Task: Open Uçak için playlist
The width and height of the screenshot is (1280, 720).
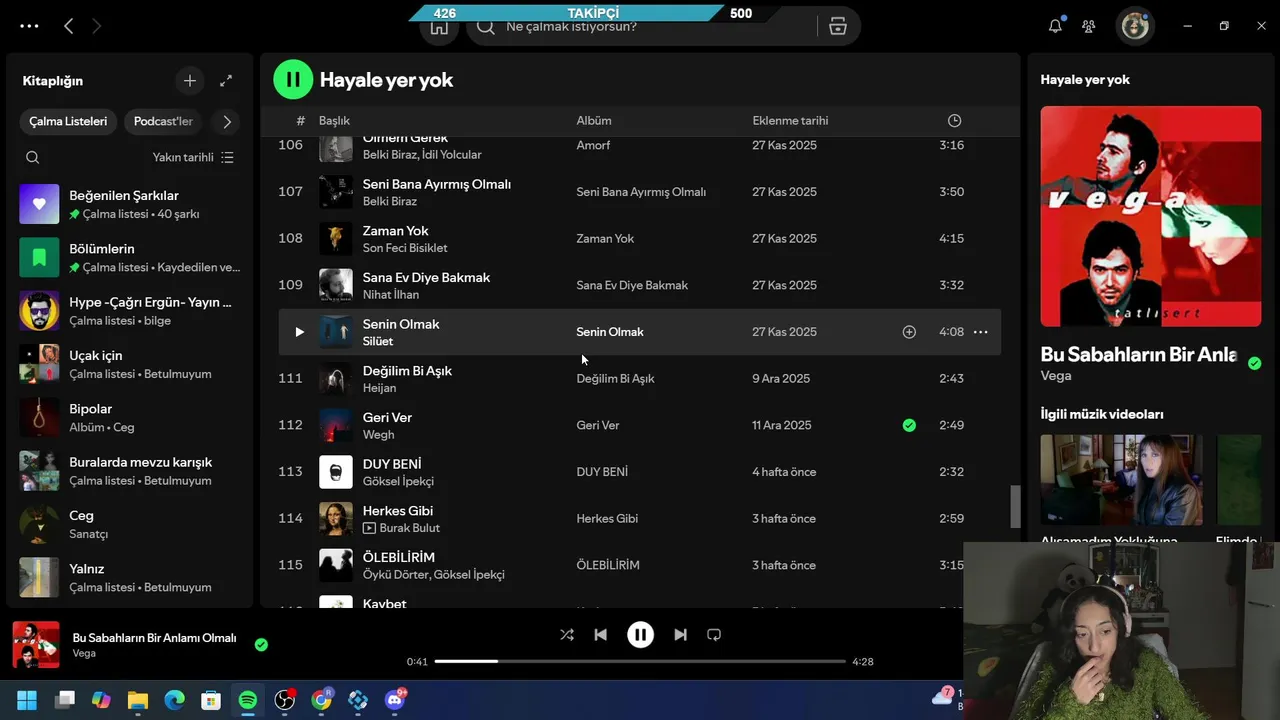Action: pos(129,364)
